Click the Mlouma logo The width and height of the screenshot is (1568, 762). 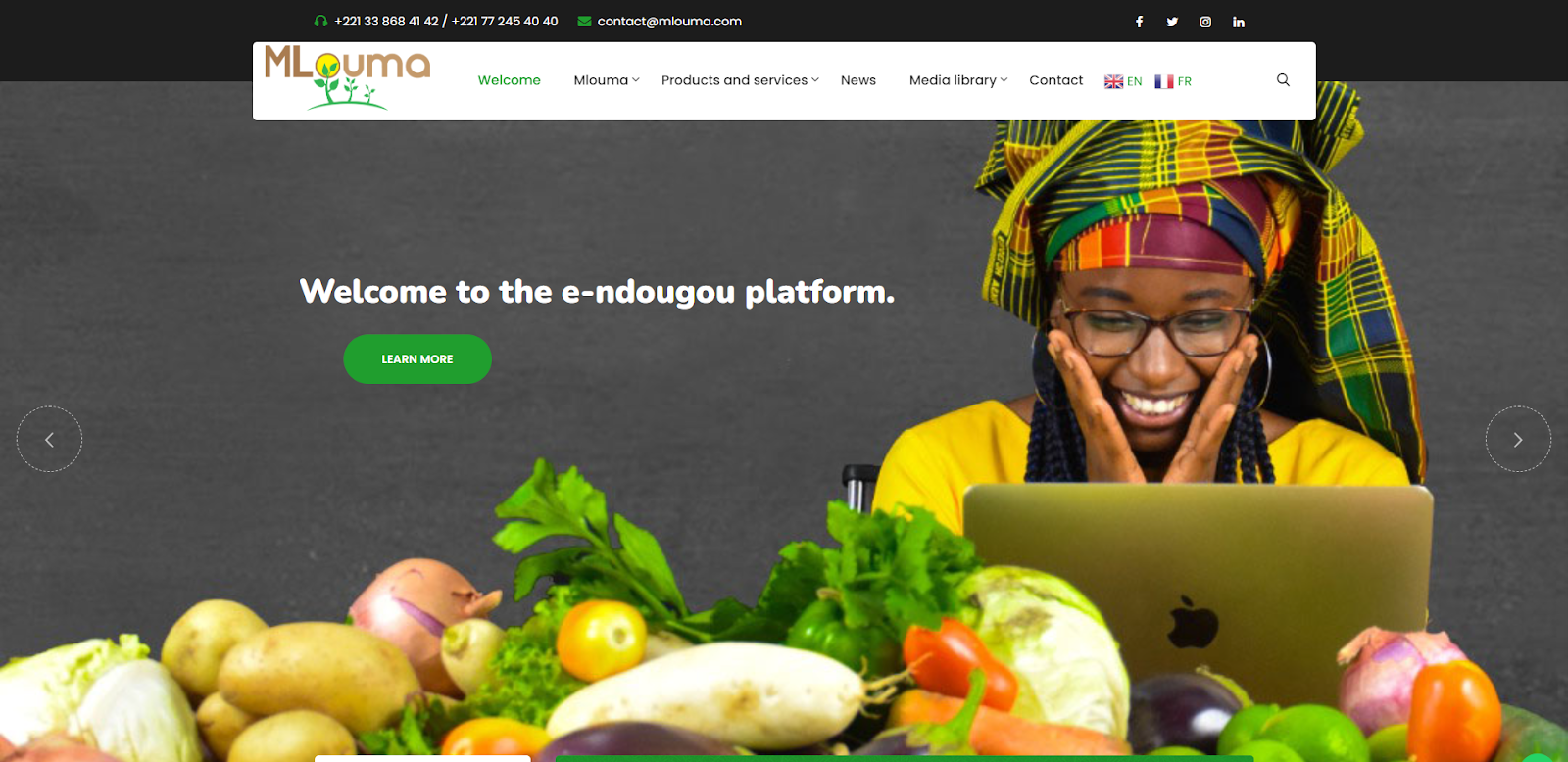347,77
